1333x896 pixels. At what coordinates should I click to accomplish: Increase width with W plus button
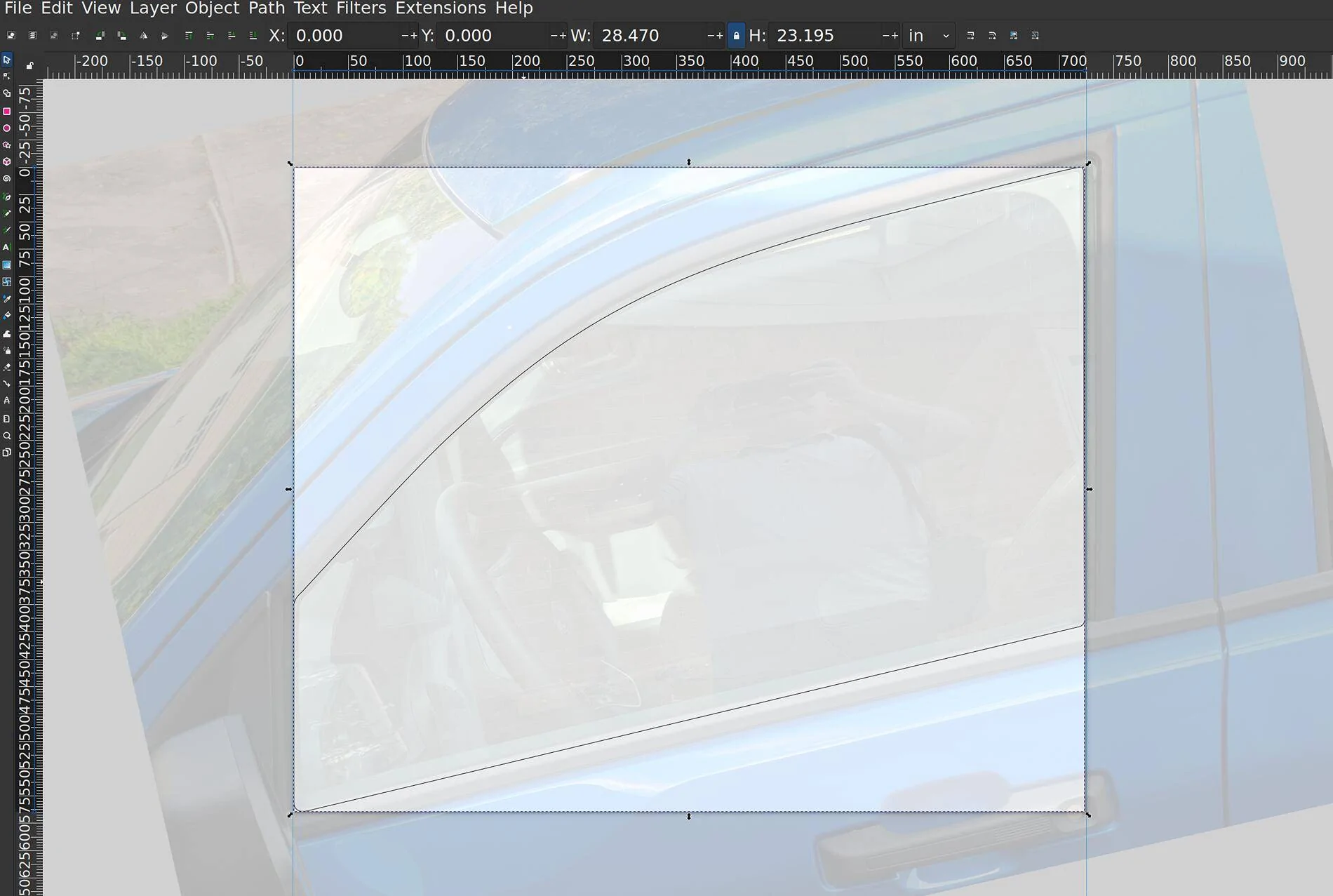pos(719,36)
